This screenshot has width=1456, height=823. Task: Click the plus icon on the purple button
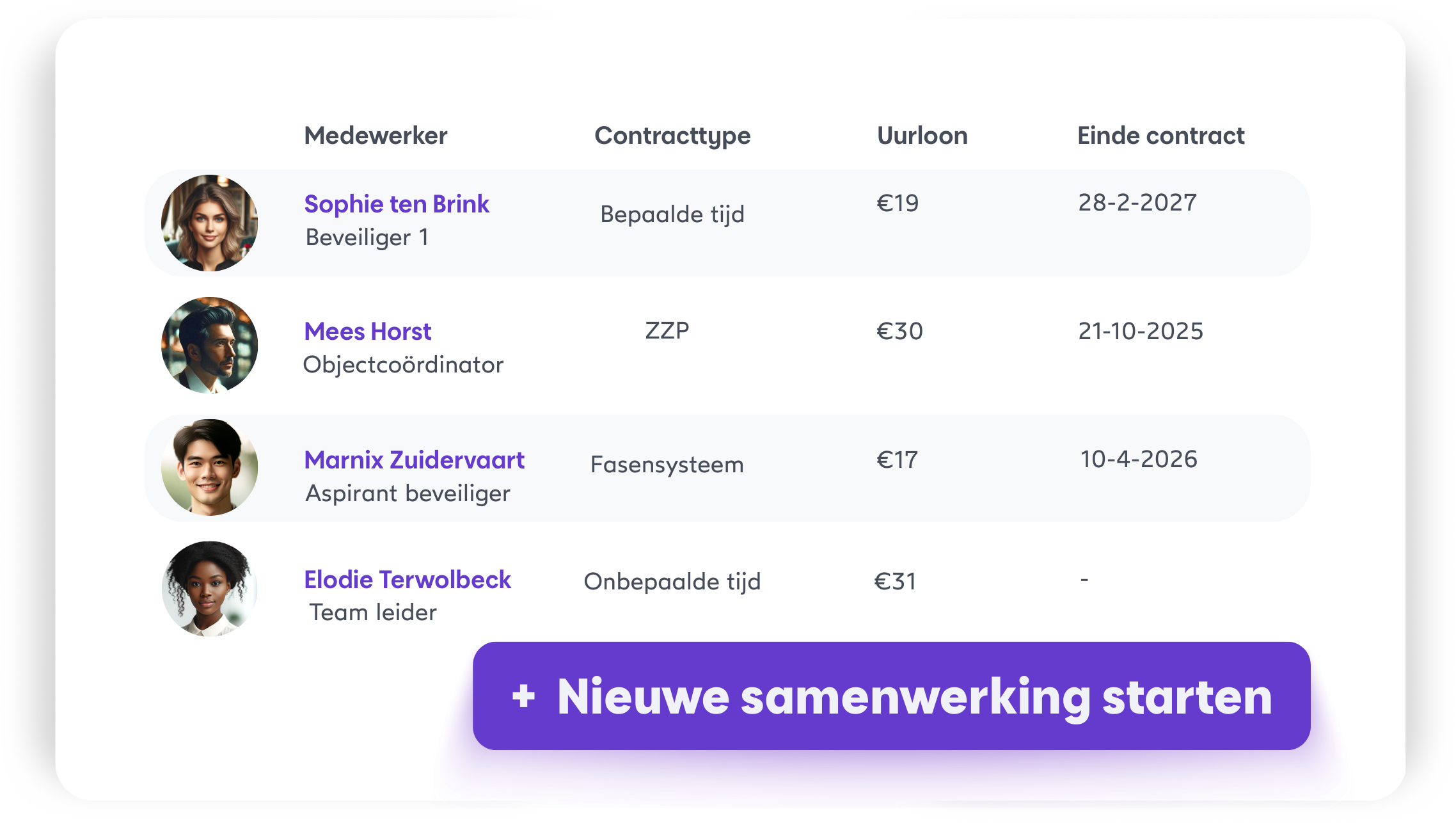tap(523, 696)
